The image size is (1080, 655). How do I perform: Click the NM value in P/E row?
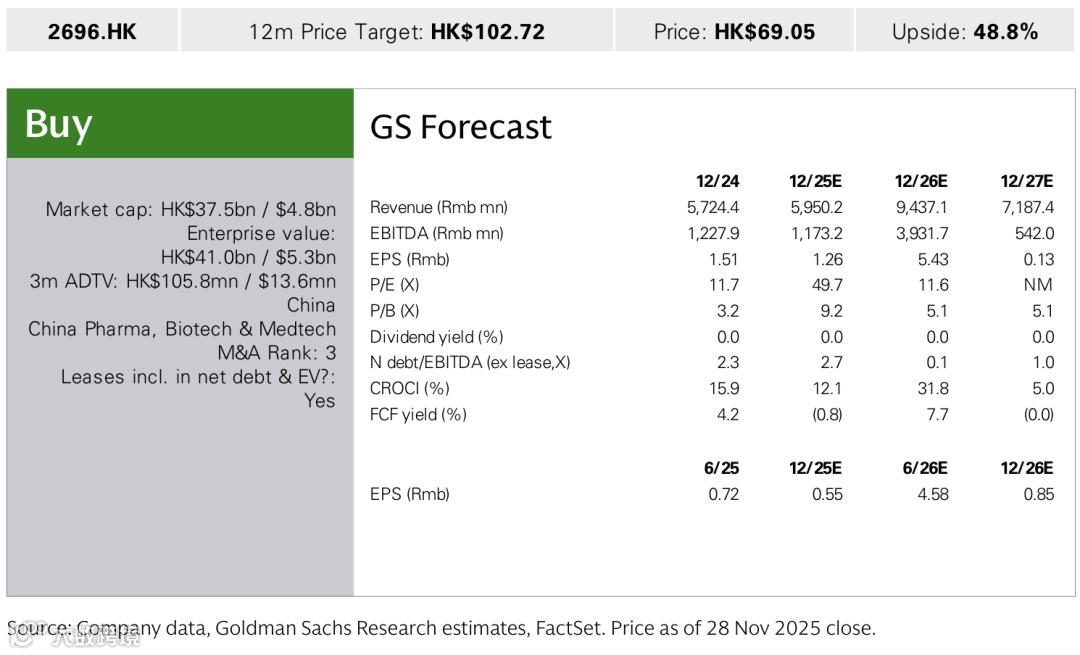pyautogui.click(x=1038, y=285)
